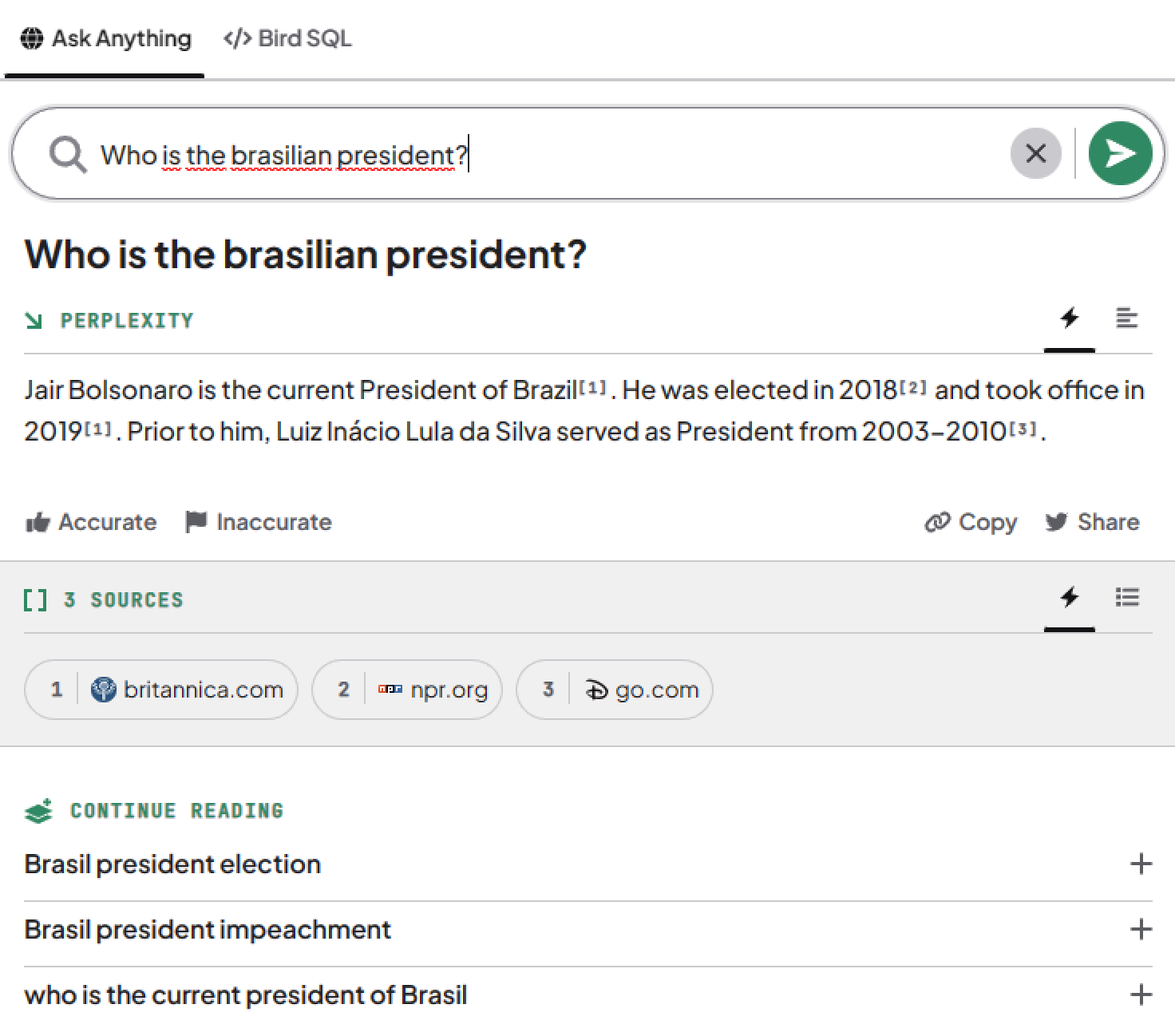The image size is (1175, 1036).
Task: Share the answer on Twitter
Action: coord(1092,522)
